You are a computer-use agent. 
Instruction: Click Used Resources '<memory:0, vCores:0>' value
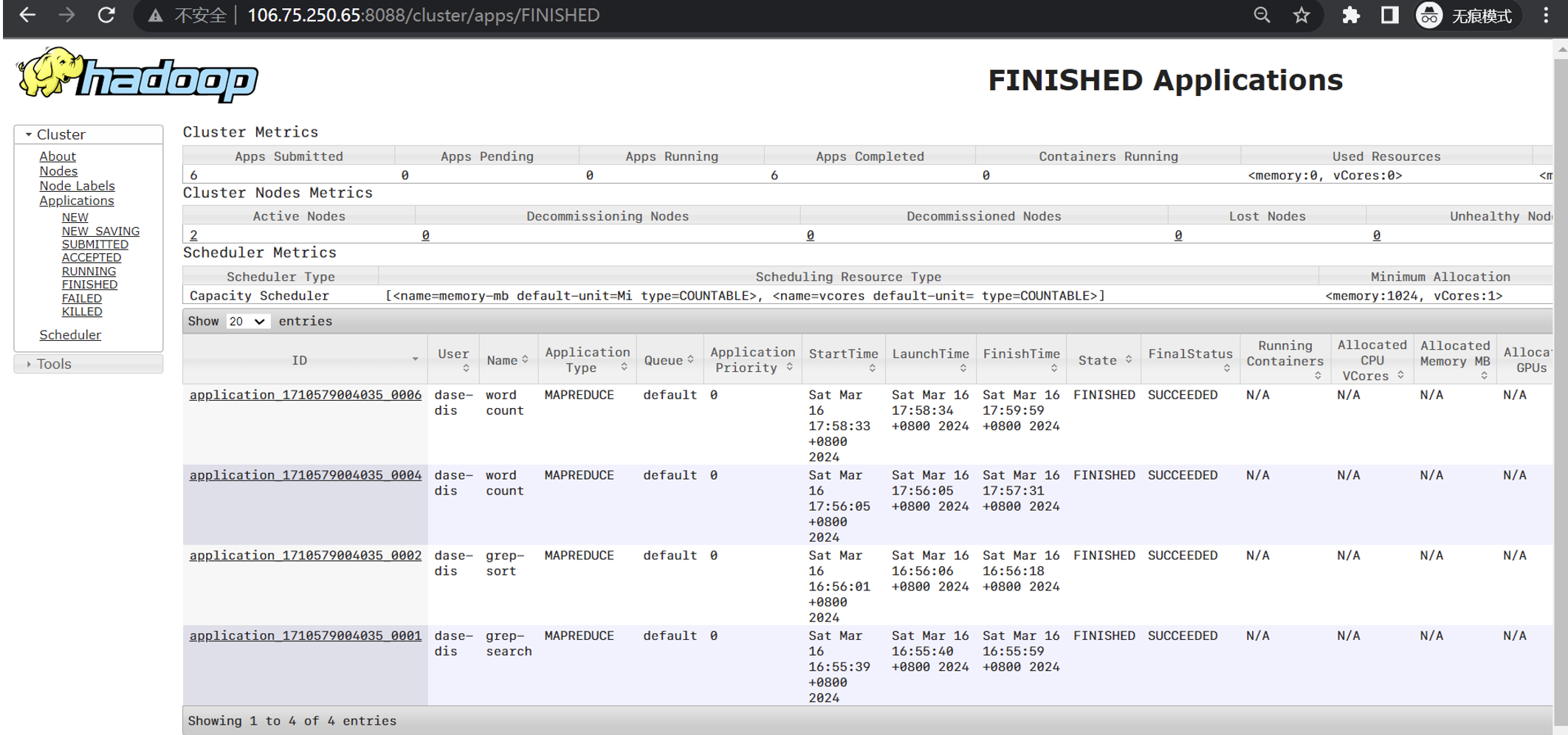tap(1324, 176)
